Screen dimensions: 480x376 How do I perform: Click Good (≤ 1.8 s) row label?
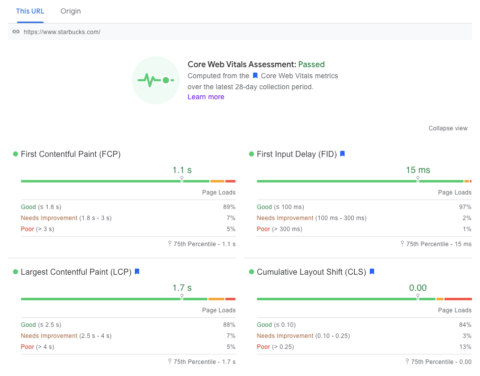pos(41,207)
